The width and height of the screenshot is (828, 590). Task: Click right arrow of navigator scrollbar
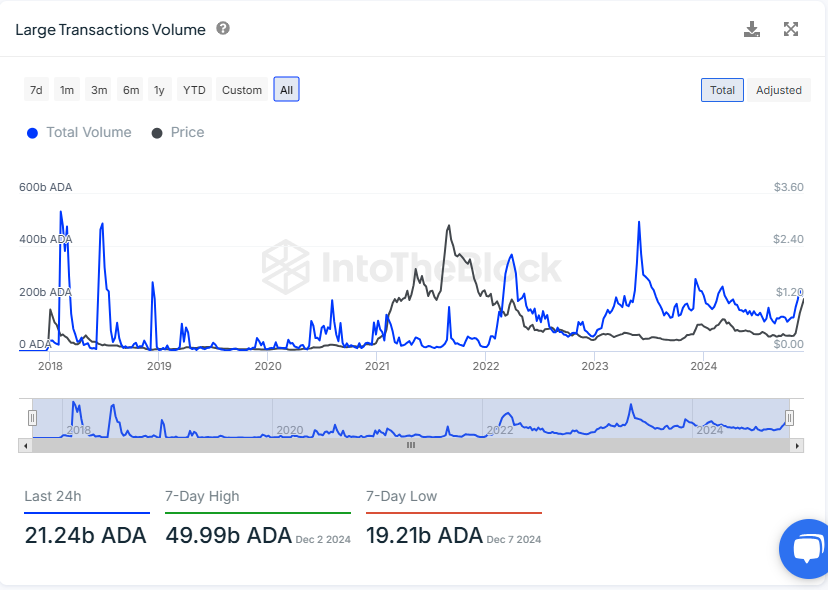pyautogui.click(x=797, y=446)
